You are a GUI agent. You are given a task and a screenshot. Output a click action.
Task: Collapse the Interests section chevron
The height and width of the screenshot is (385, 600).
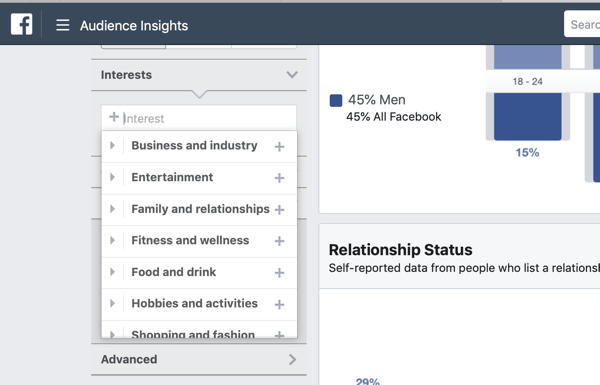(x=292, y=75)
